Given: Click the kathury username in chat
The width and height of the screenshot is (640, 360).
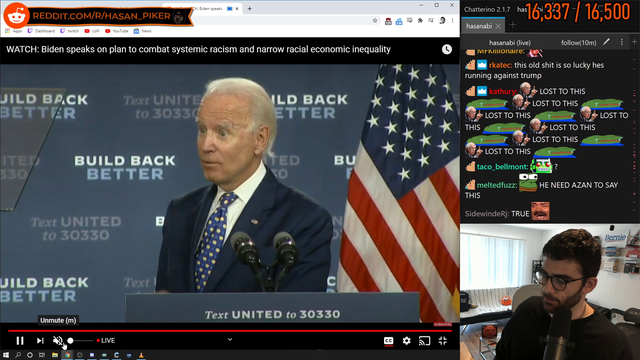Looking at the screenshot, I should point(503,91).
